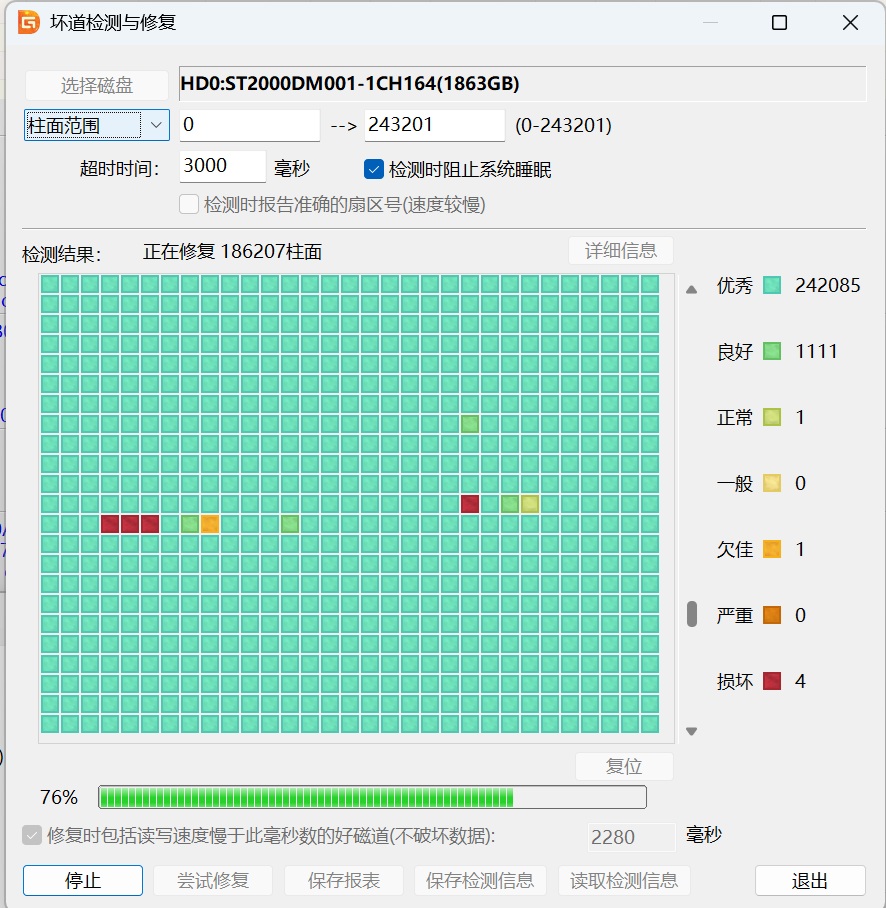Click the end cylinder field showing 243201
This screenshot has width=886, height=908.
434,125
